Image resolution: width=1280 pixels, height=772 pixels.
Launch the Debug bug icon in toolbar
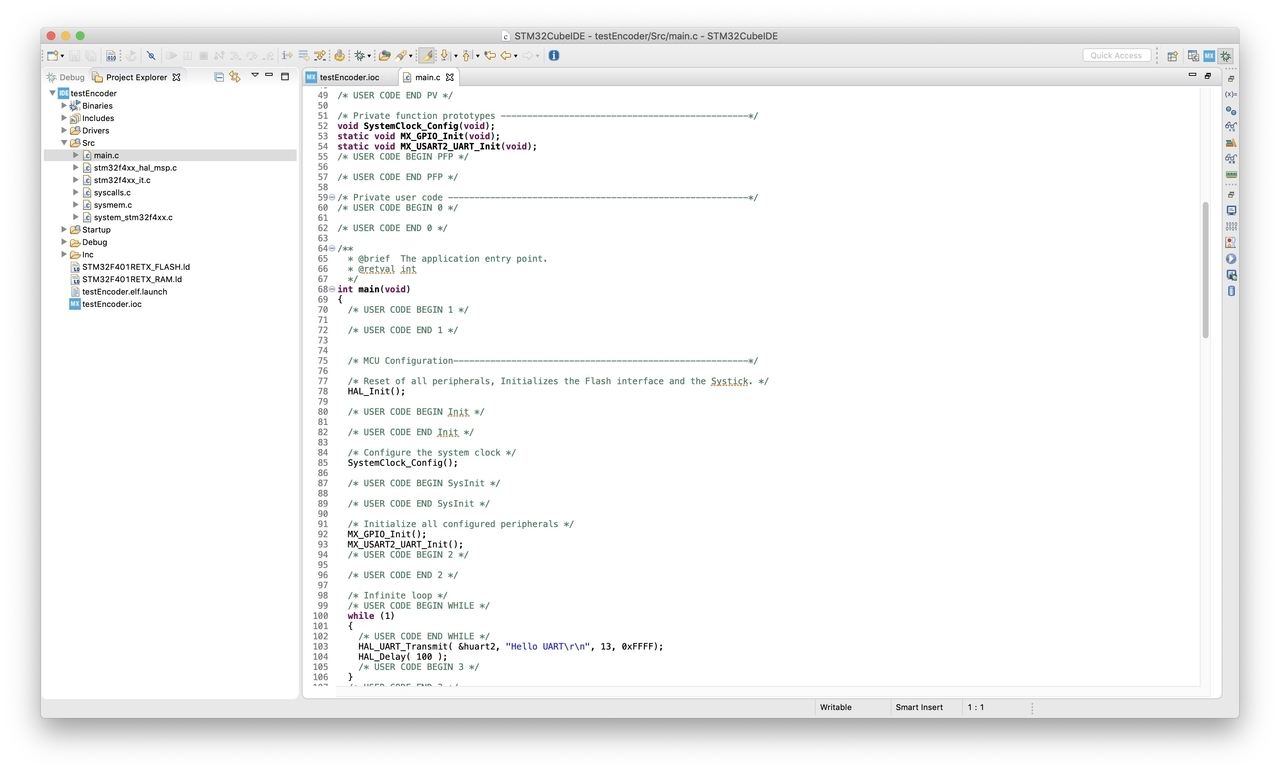[x=359, y=56]
